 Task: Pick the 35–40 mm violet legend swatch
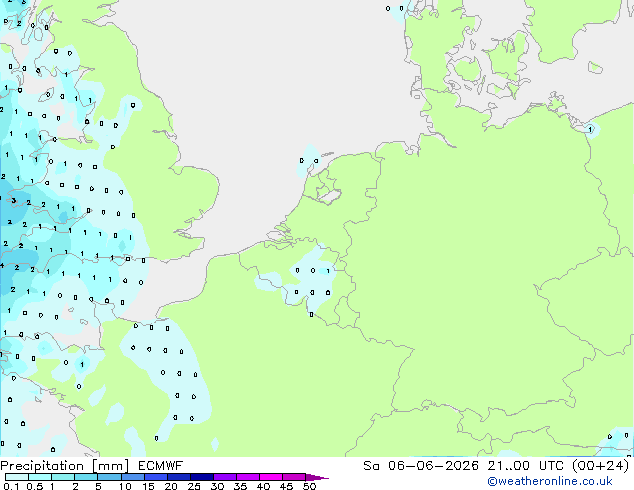tap(247, 477)
